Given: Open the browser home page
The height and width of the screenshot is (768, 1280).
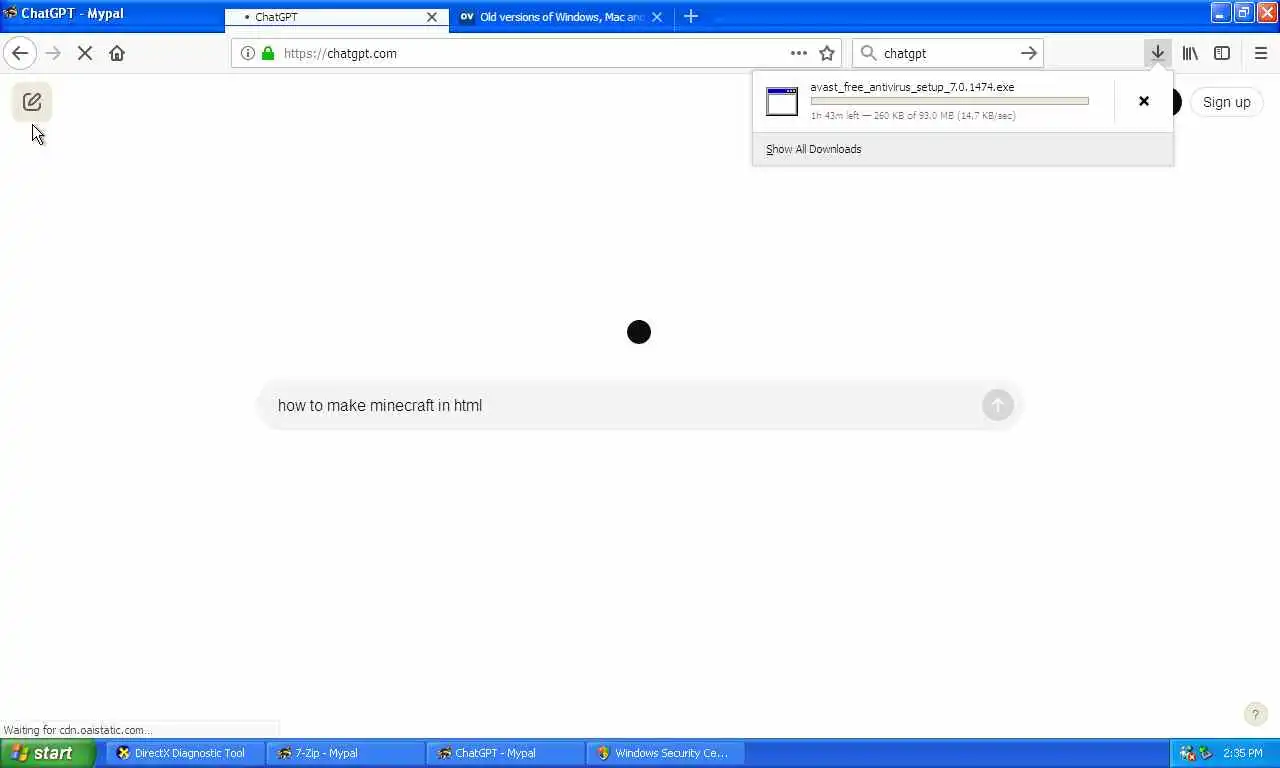Looking at the screenshot, I should point(117,53).
